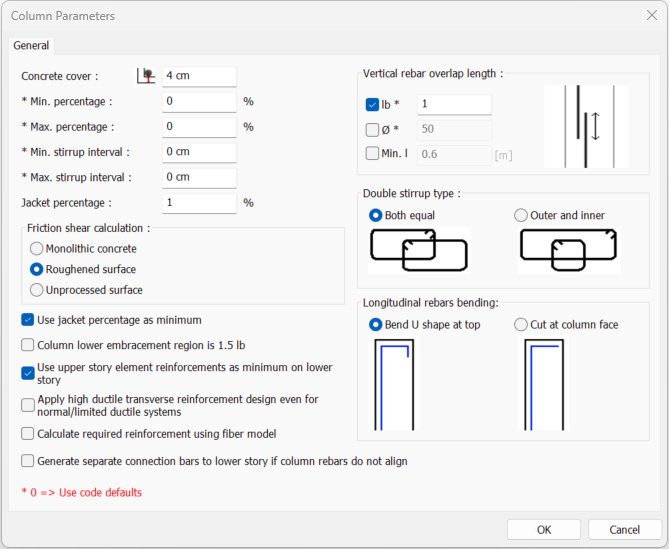
Task: Click the vertical rebar overlap diagram
Action: (585, 126)
